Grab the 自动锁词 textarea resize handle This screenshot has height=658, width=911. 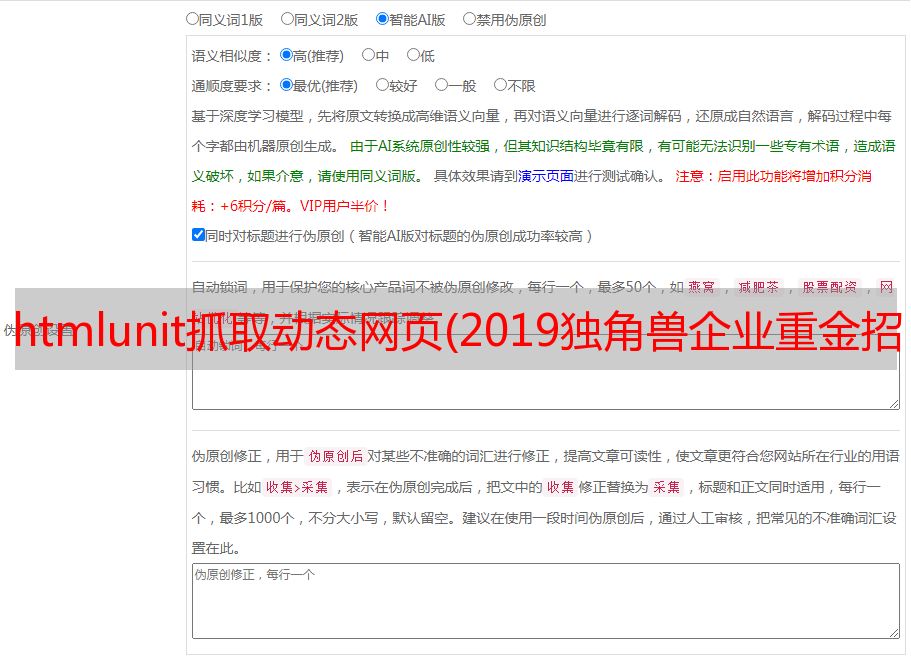pyautogui.click(x=893, y=402)
